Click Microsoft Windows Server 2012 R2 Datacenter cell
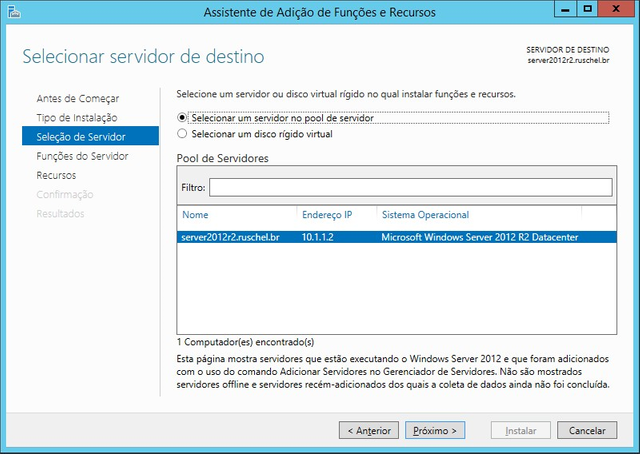 [x=480, y=237]
